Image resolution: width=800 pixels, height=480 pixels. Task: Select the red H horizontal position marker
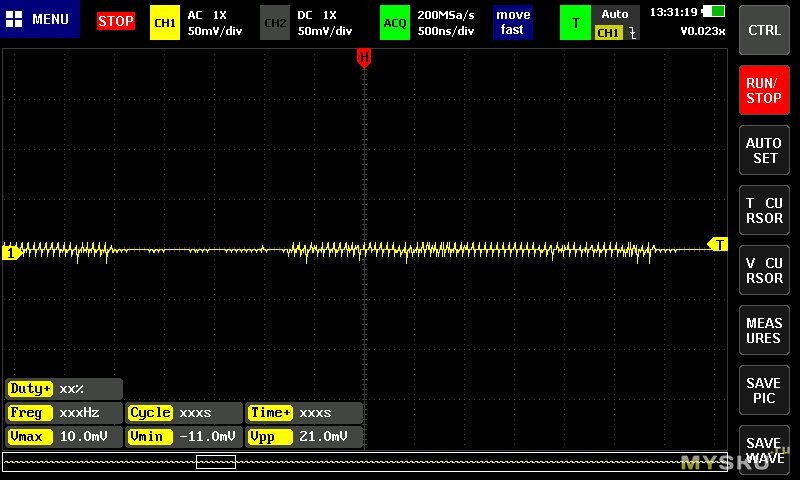(364, 58)
